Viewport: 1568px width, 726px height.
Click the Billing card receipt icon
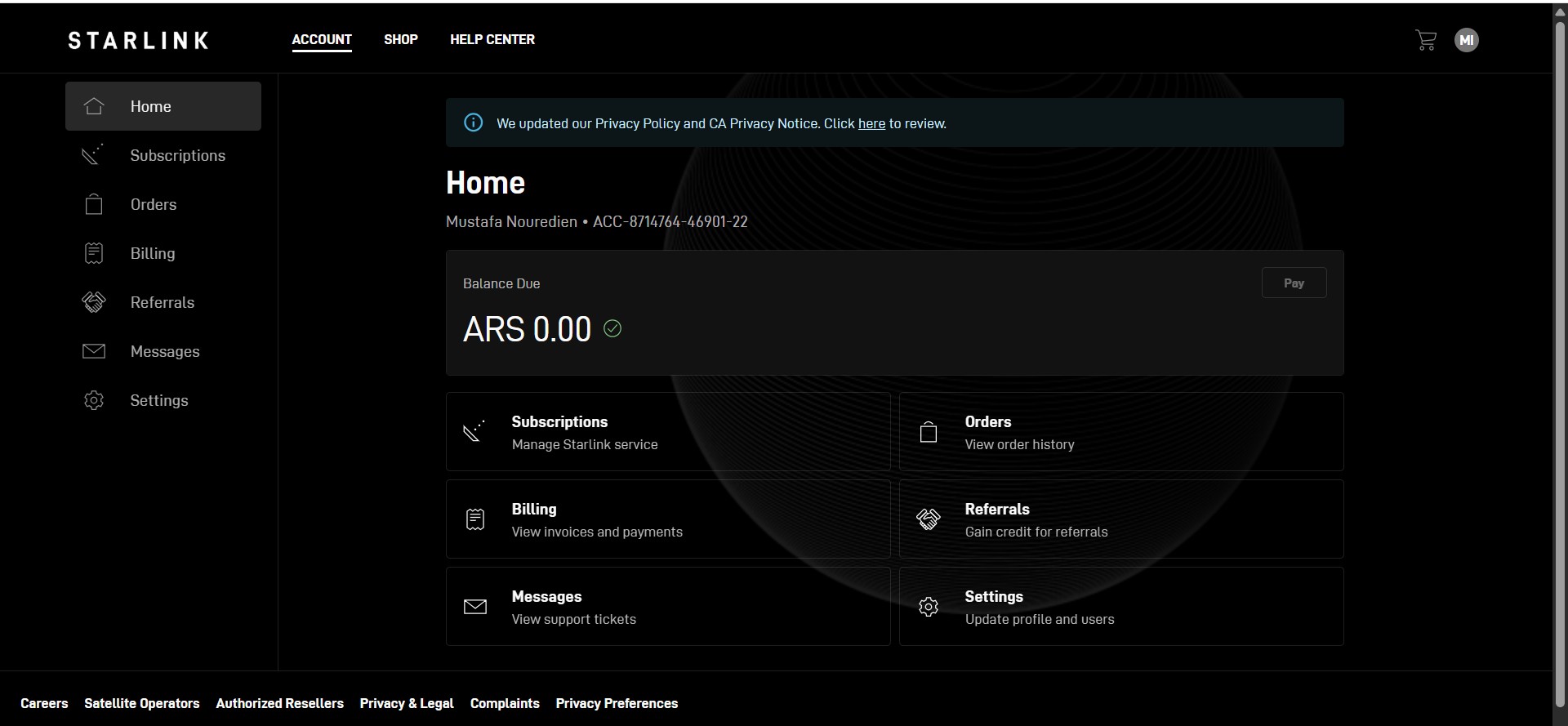pyautogui.click(x=475, y=519)
